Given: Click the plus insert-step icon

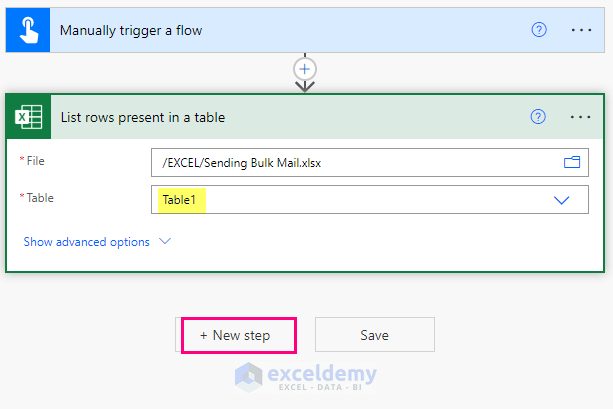Looking at the screenshot, I should point(305,69).
